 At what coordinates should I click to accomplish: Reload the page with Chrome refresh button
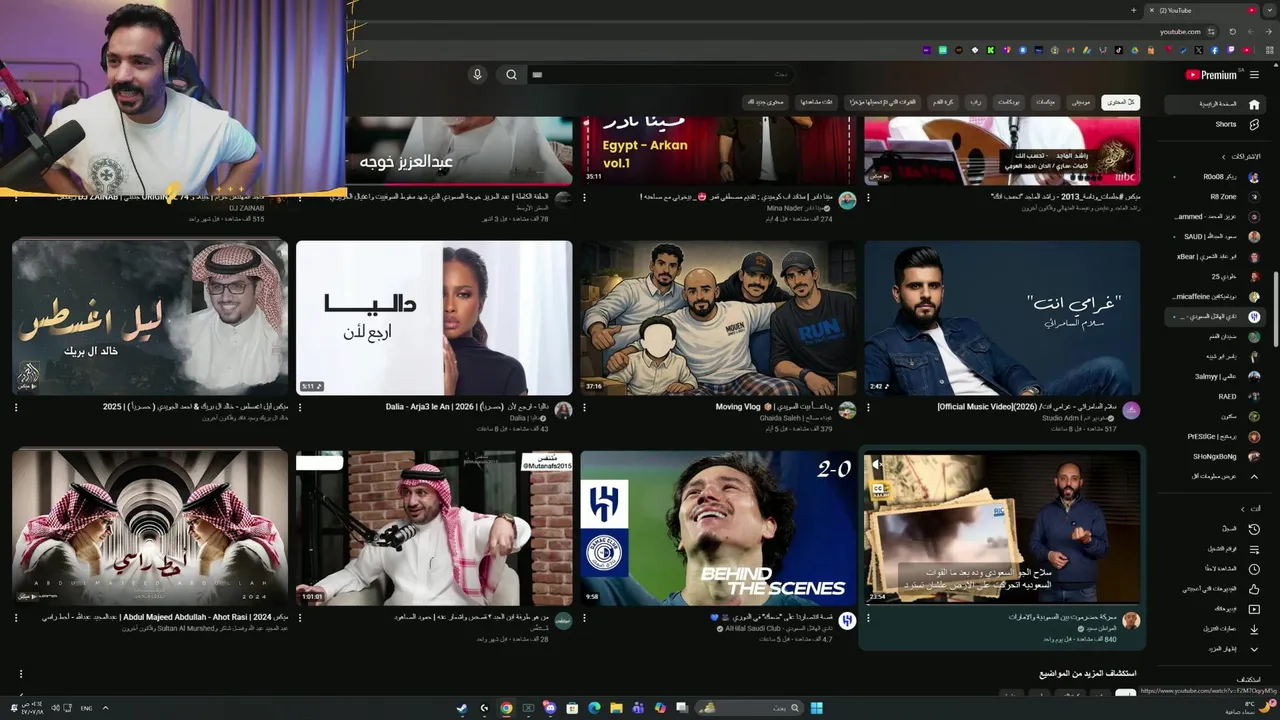click(1233, 32)
